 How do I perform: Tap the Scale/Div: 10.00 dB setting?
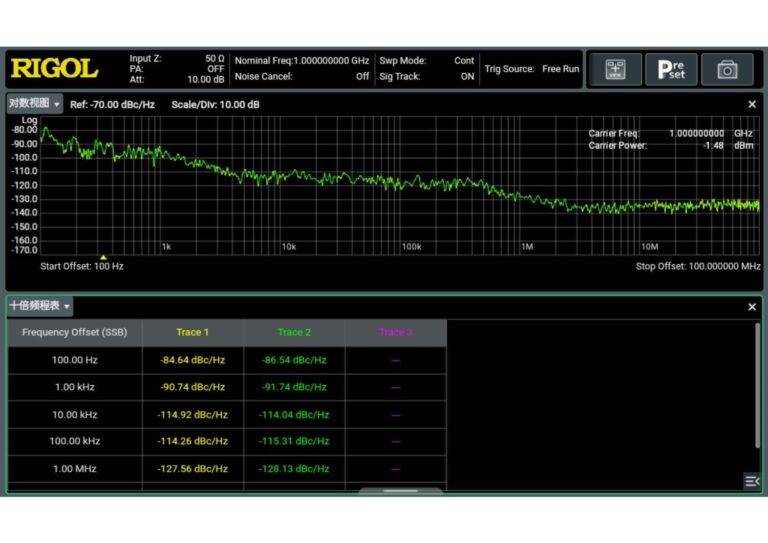coord(216,105)
